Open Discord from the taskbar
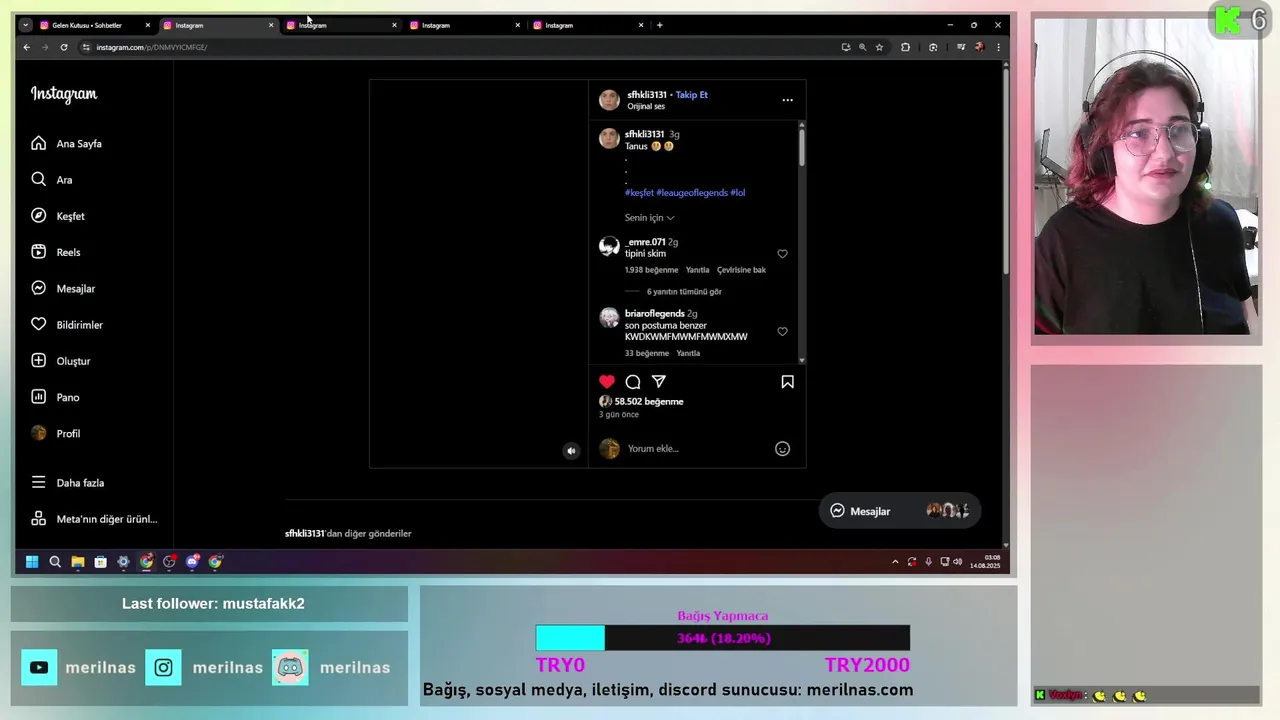This screenshot has width=1280, height=720. click(x=192, y=562)
